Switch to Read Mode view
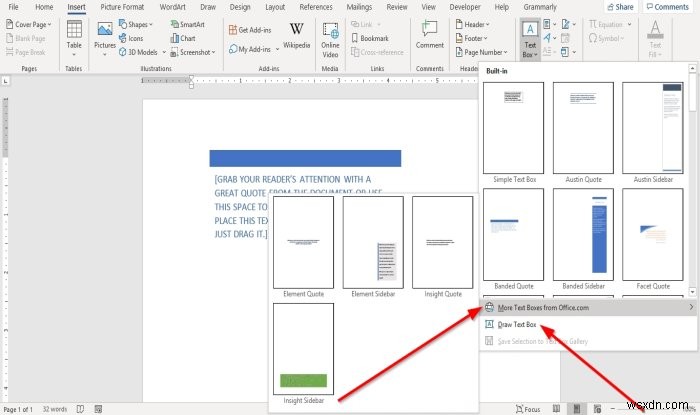Image resolution: width=700 pixels, height=415 pixels. (x=556, y=409)
